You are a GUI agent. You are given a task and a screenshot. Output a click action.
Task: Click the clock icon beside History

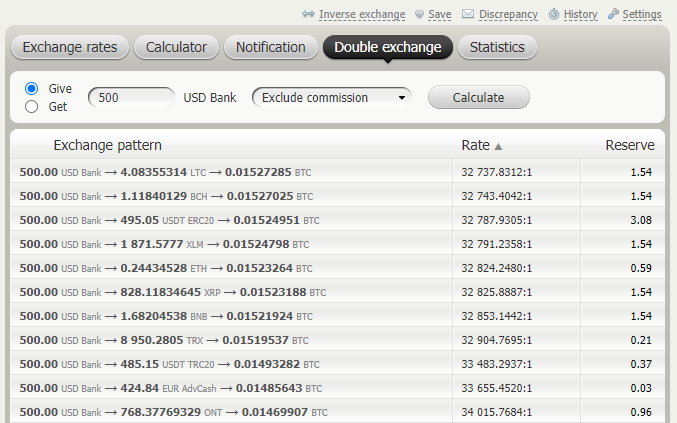coord(554,14)
